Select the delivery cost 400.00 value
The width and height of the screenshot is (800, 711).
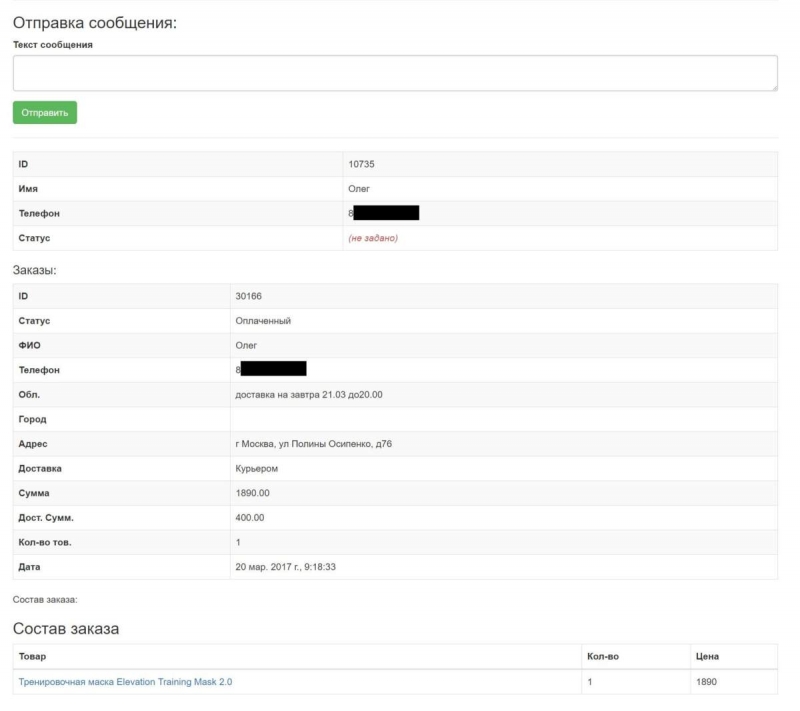coord(250,518)
